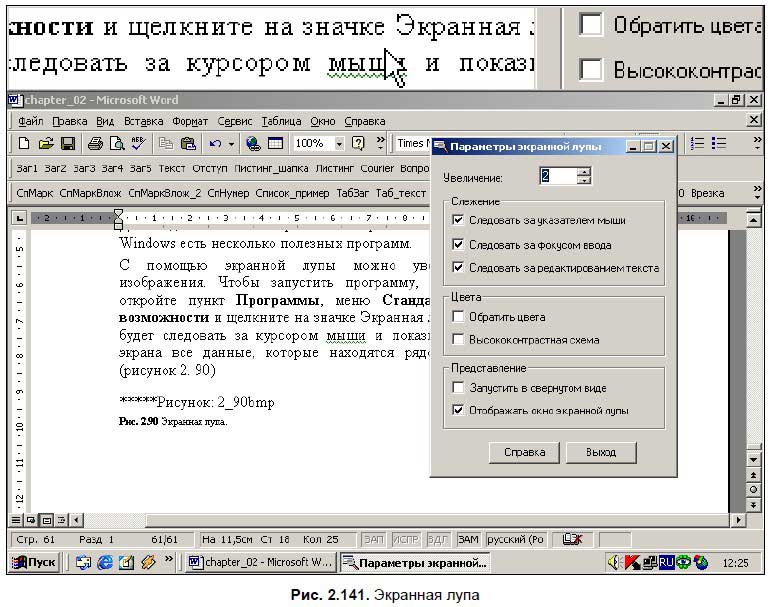Open a file with the folder icon
This screenshot has width=771, height=607.
coord(45,144)
